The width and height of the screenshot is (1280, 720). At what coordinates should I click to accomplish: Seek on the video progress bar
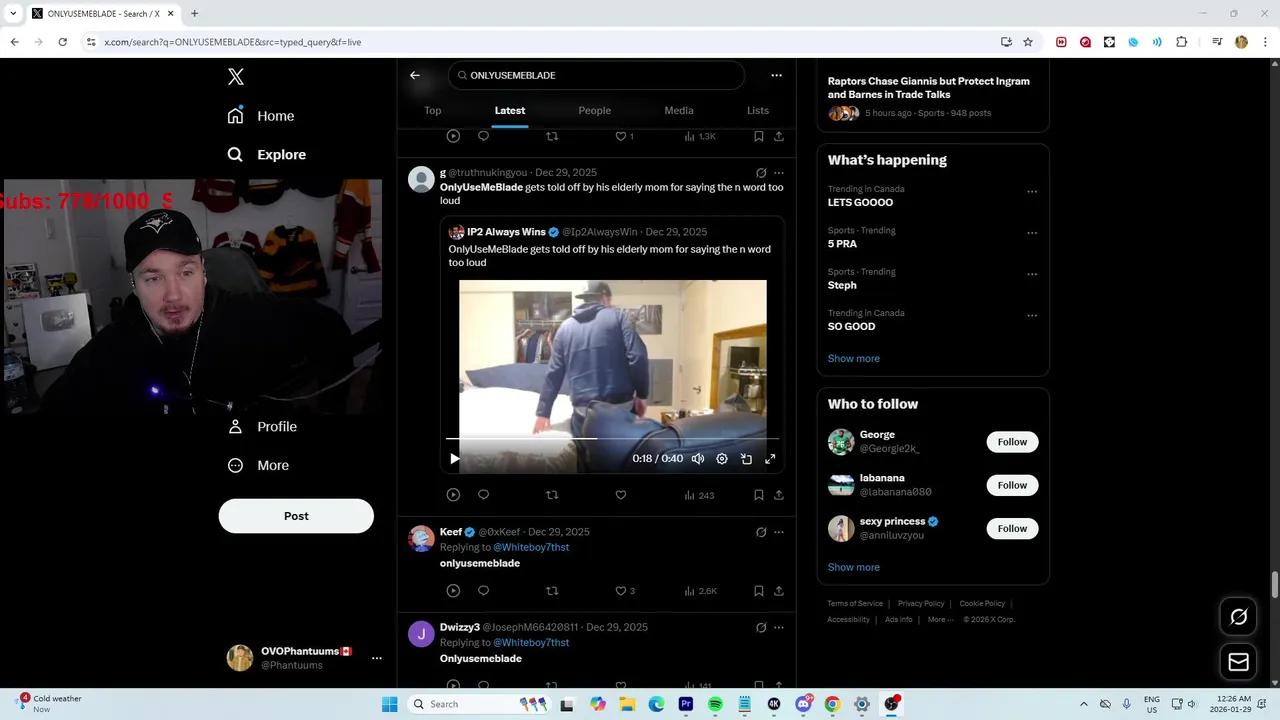[612, 438]
